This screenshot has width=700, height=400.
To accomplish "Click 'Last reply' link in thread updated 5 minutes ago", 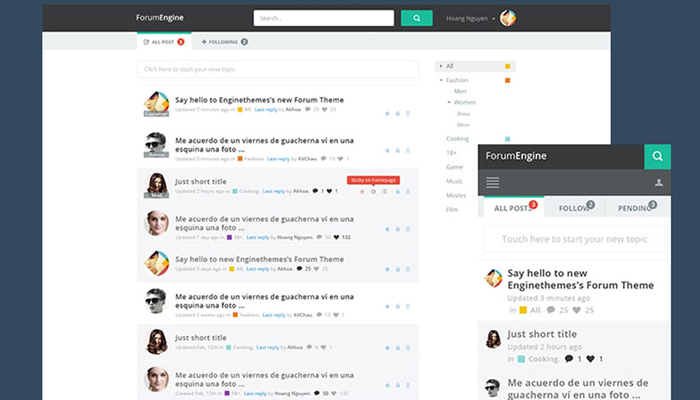I will [x=278, y=158].
